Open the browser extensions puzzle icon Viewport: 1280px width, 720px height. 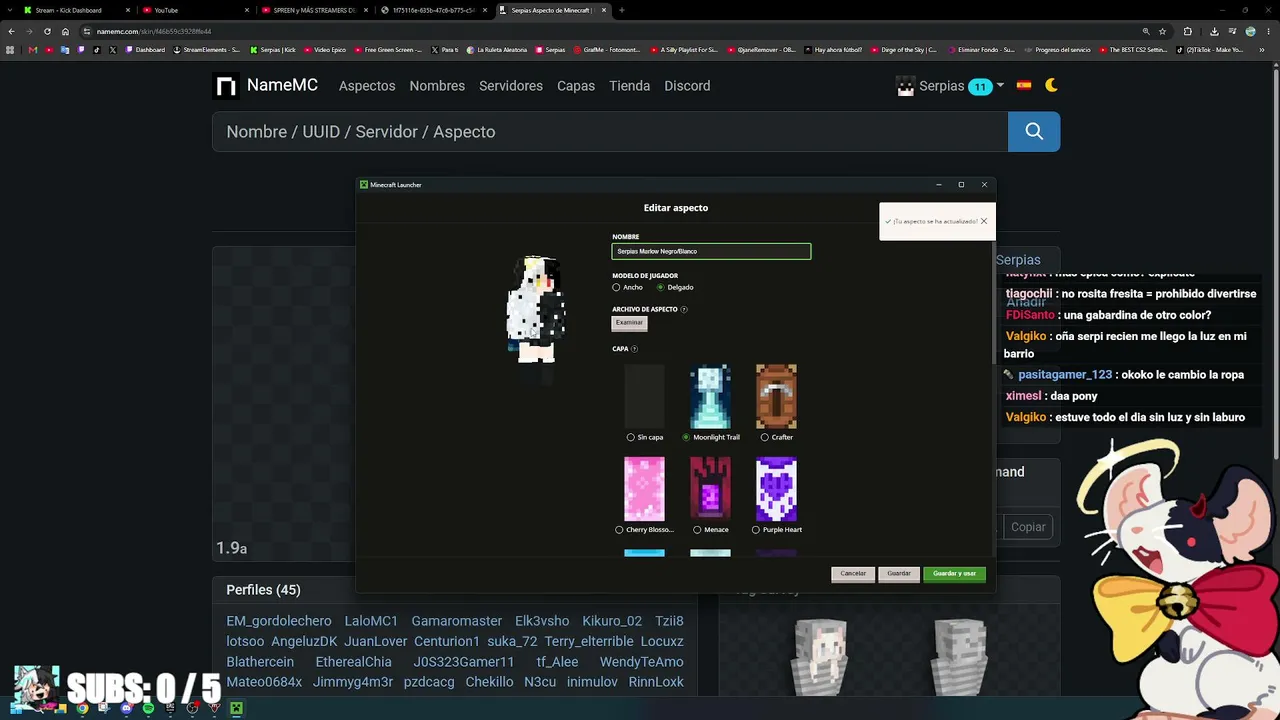tap(1188, 31)
